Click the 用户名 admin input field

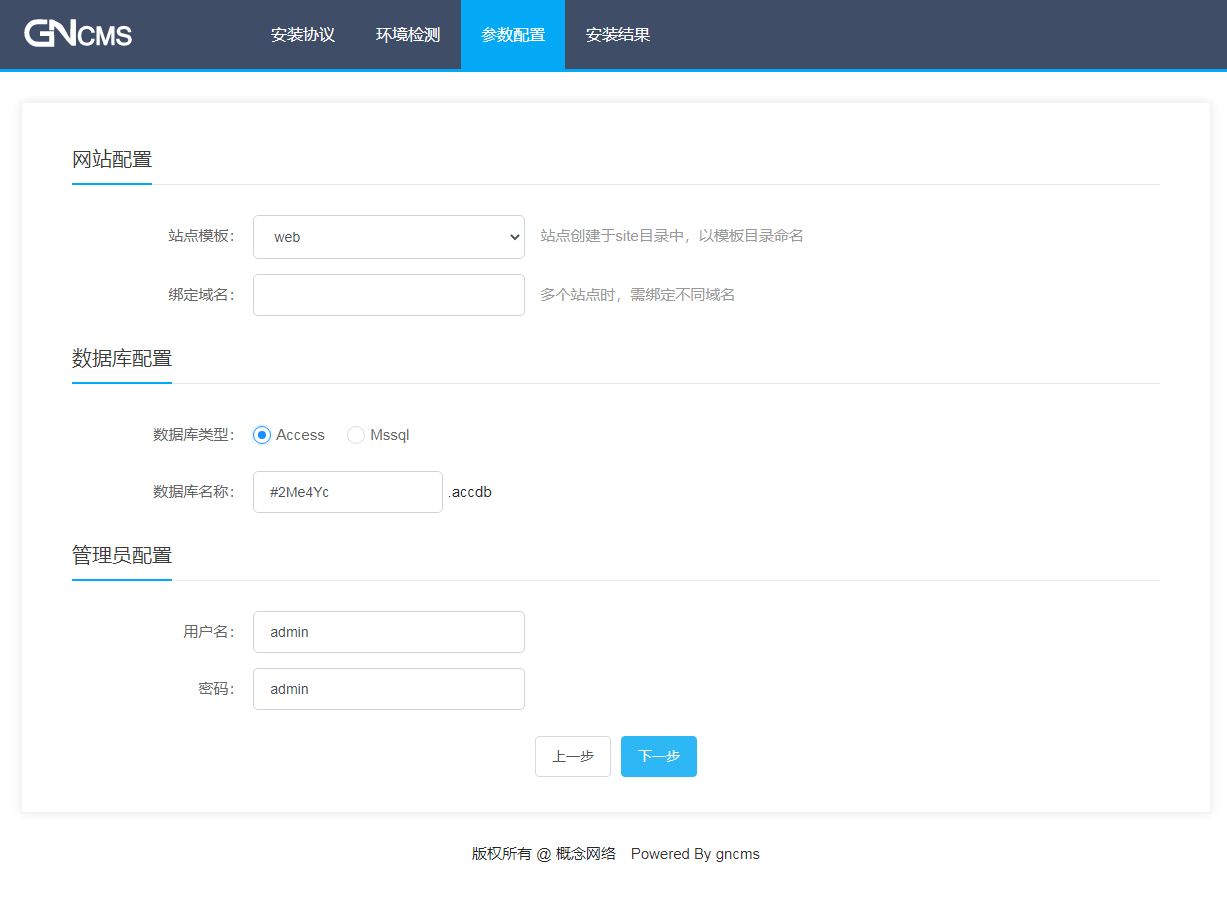pos(389,632)
